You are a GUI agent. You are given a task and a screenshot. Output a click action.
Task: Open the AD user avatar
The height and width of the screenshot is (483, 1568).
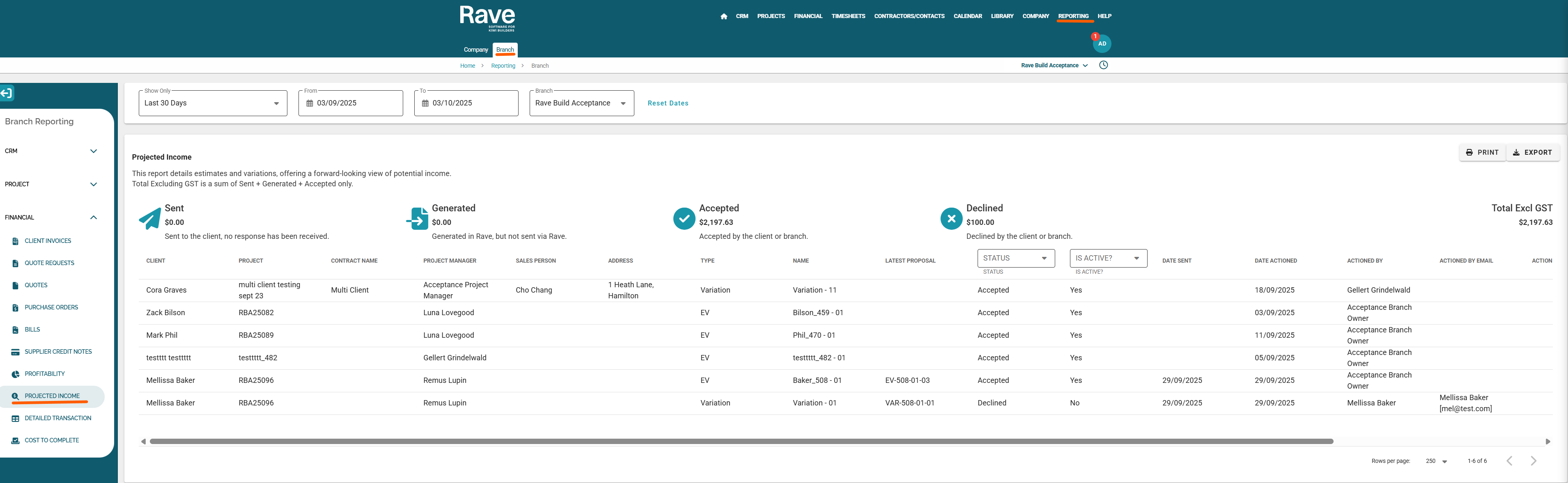click(1102, 44)
